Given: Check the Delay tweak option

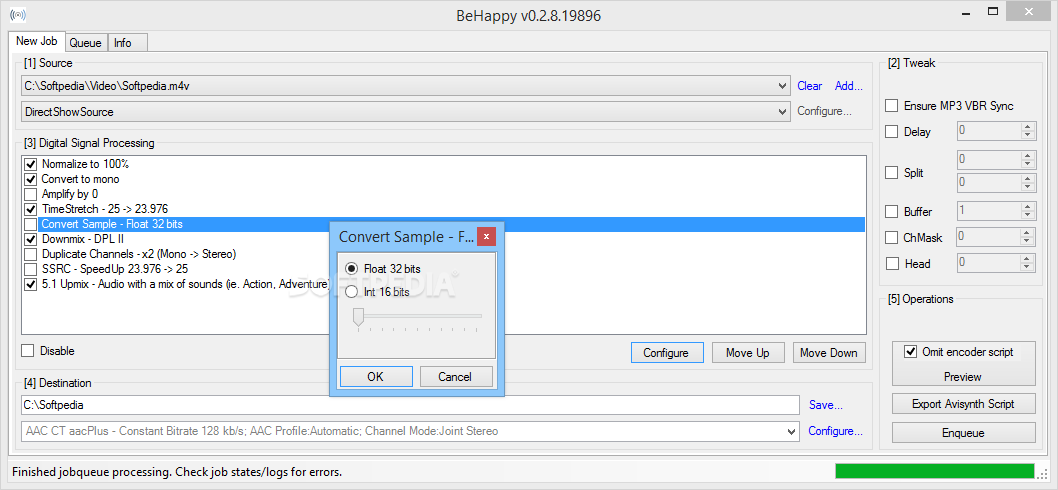Looking at the screenshot, I should pyautogui.click(x=892, y=132).
